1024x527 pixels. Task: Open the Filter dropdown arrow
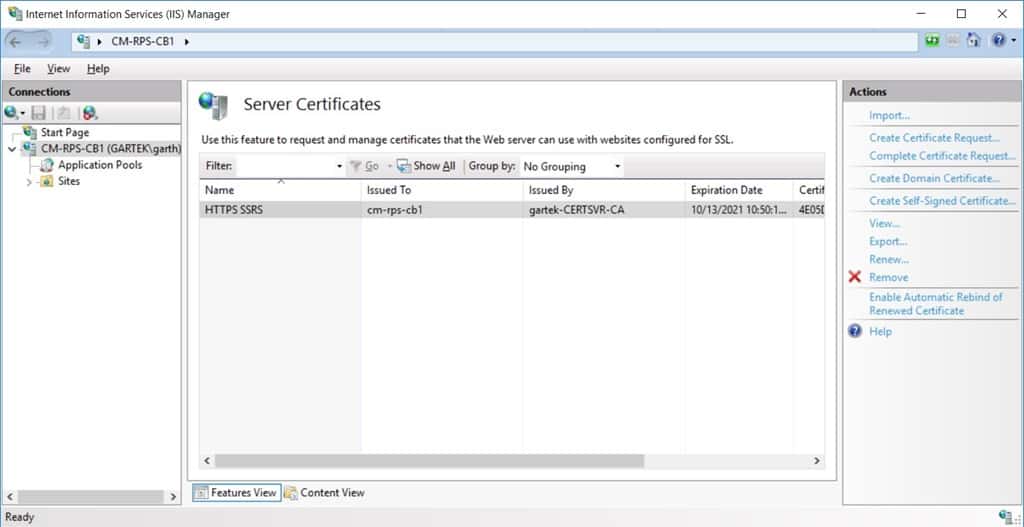pos(339,167)
